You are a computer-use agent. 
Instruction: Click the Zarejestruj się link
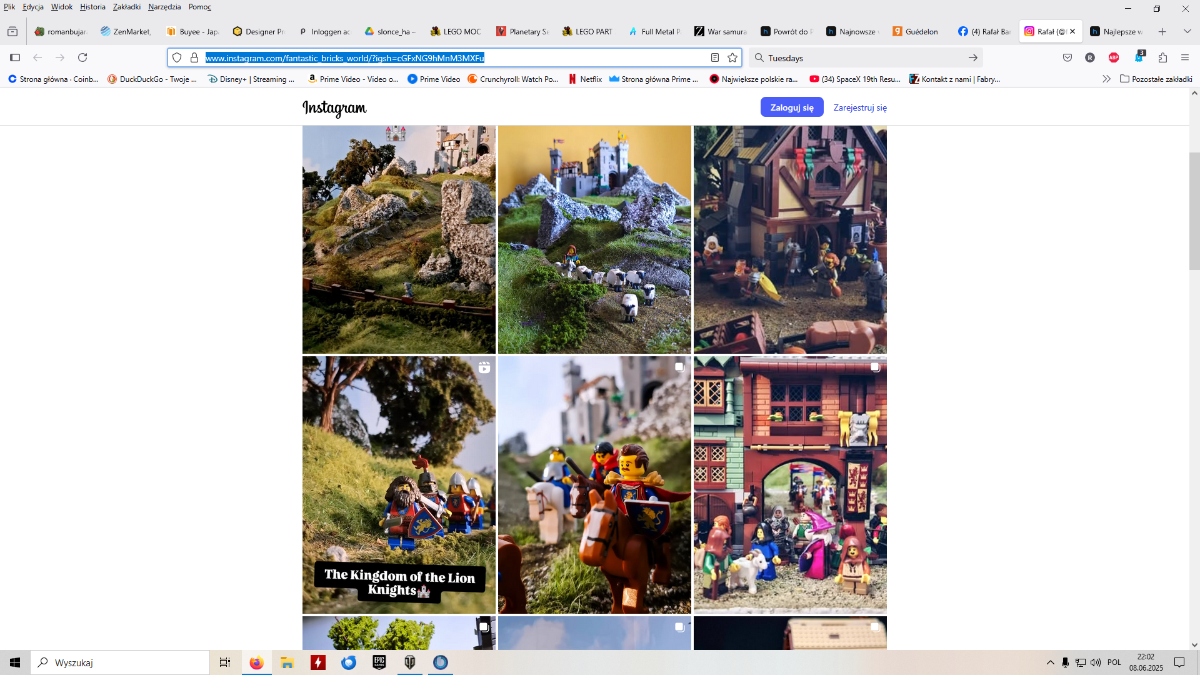click(860, 107)
